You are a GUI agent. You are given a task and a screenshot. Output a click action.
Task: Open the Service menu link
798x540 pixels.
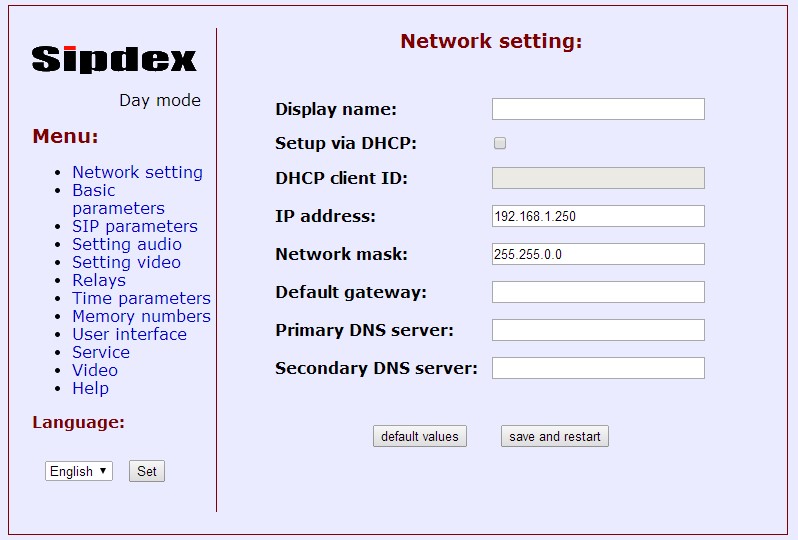[101, 352]
